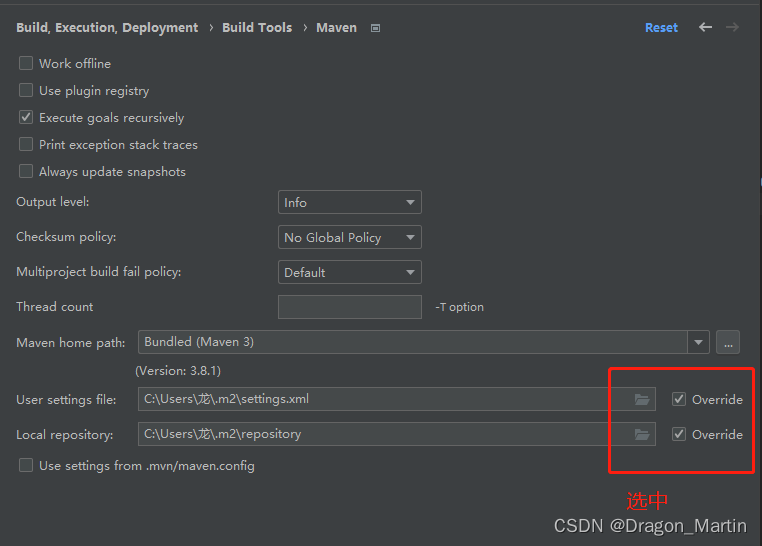Click the small window icon beside Maven breadcrumb
This screenshot has width=762, height=546.
[x=375, y=28]
